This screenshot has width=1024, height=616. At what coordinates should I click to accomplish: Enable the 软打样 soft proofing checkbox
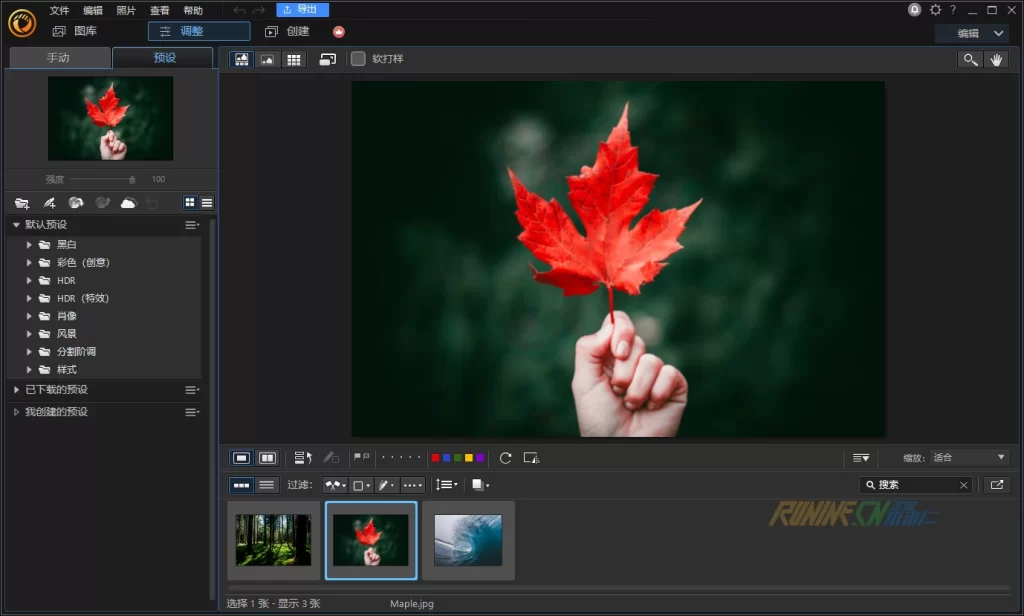pos(358,59)
